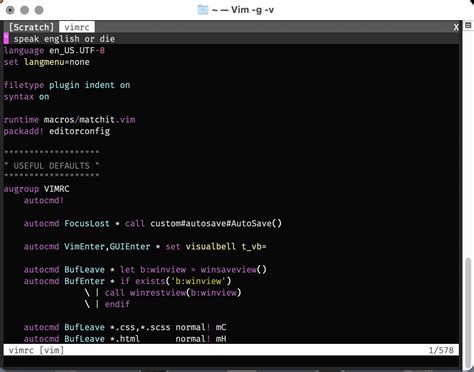Click the 'winsaveview()' call text
This screenshot has width=474, height=372.
click(234, 270)
